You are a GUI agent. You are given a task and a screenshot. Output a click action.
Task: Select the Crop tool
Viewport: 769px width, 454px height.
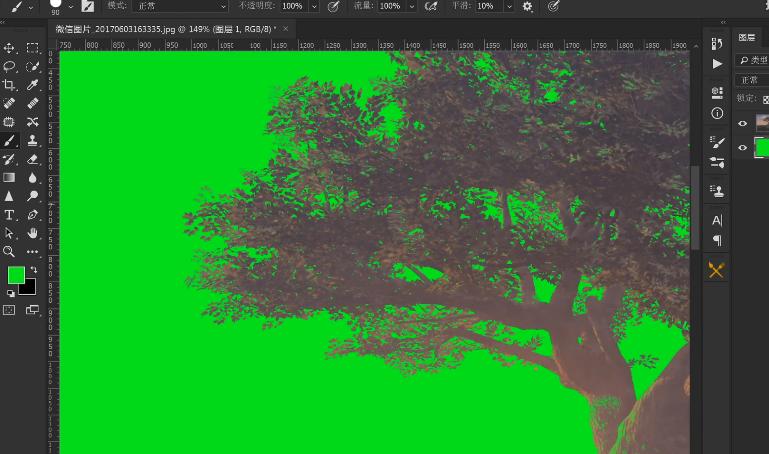[x=9, y=85]
